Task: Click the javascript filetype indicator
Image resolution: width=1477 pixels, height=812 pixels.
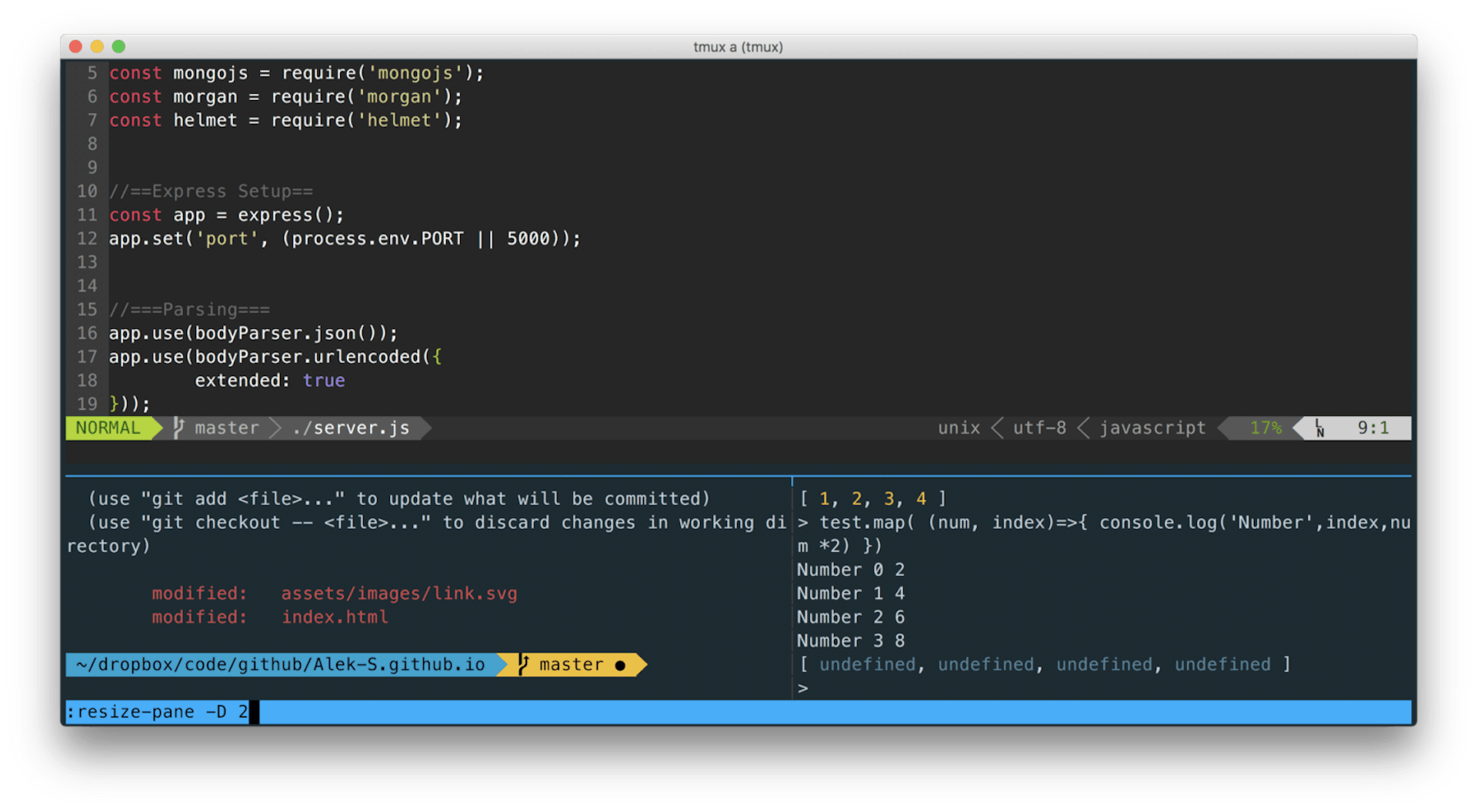Action: coord(1152,428)
